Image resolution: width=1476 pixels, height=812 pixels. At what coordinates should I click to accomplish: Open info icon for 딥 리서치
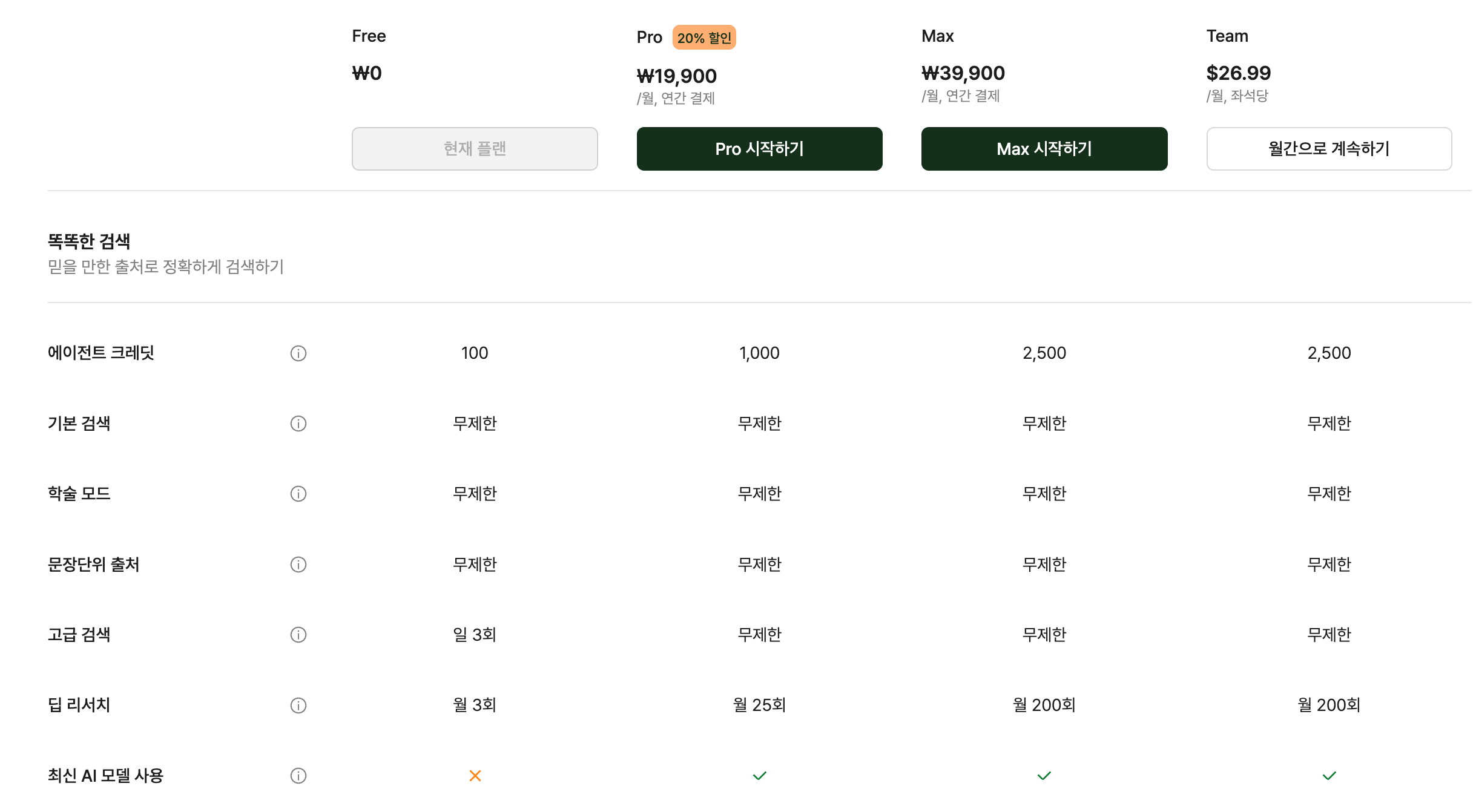click(x=298, y=706)
